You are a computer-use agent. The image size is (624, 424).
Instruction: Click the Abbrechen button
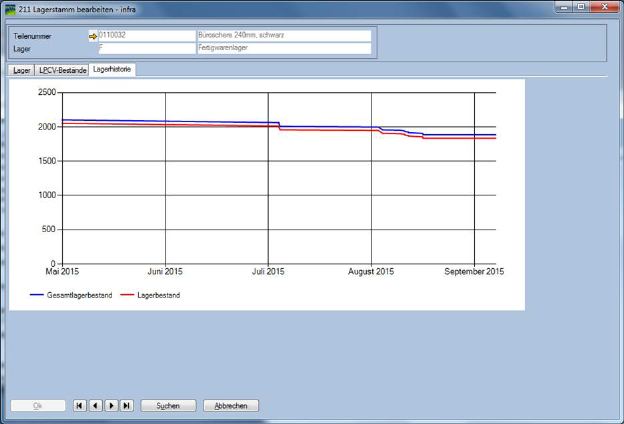point(231,406)
